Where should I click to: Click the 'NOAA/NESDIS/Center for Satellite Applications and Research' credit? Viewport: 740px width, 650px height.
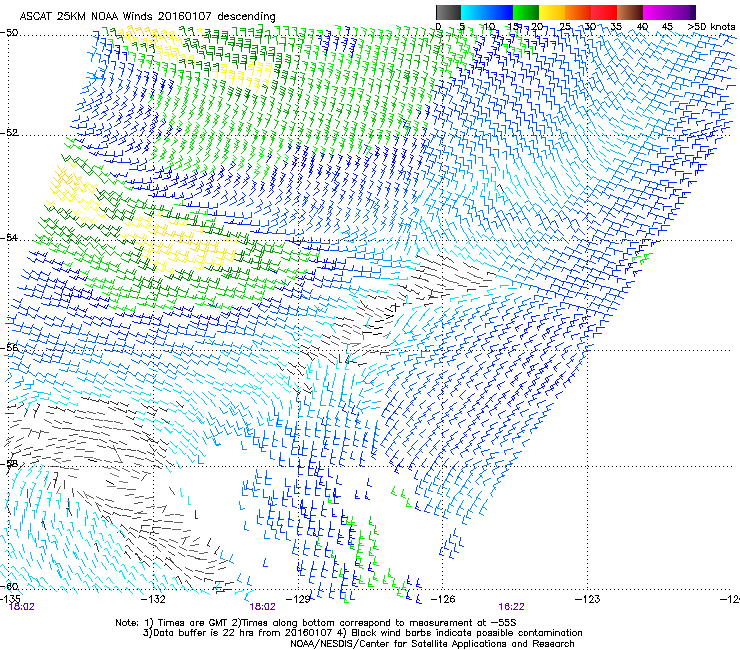(432, 643)
